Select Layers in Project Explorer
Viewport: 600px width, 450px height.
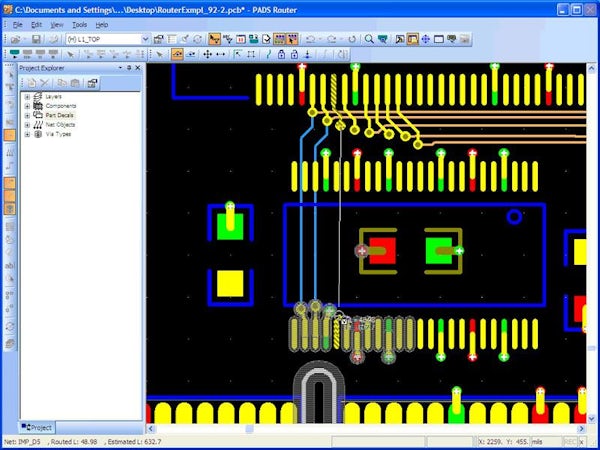pyautogui.click(x=54, y=96)
